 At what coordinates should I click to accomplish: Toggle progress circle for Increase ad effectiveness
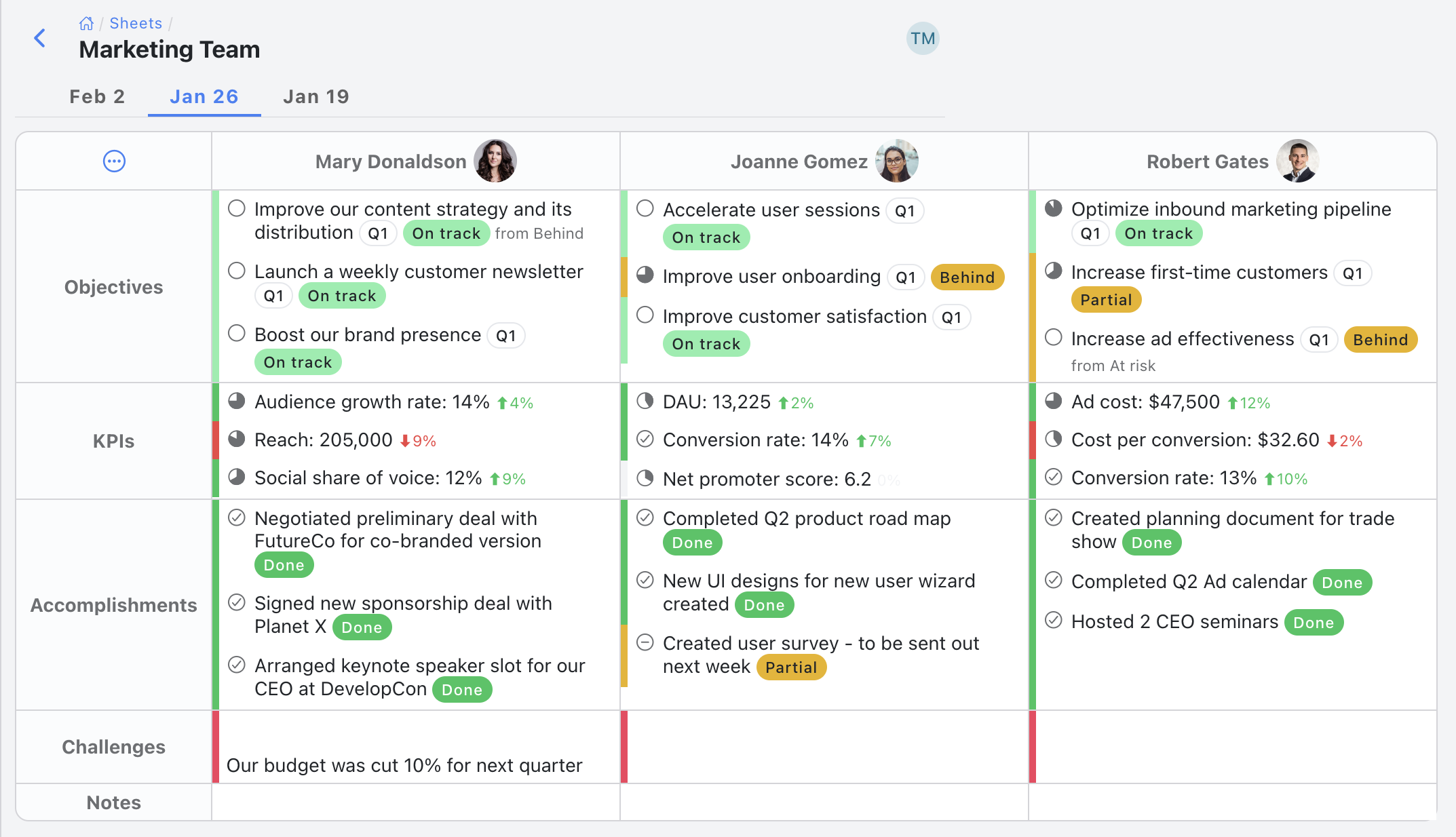(x=1054, y=337)
